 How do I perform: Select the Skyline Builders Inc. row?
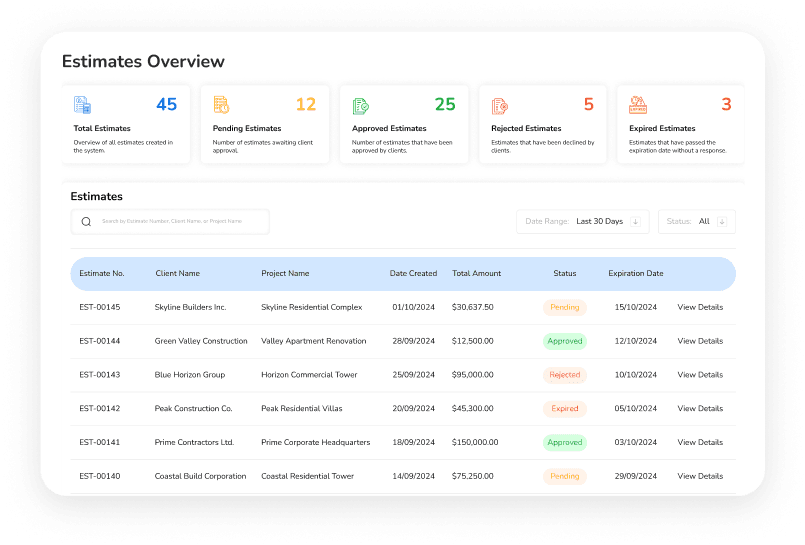[190, 307]
